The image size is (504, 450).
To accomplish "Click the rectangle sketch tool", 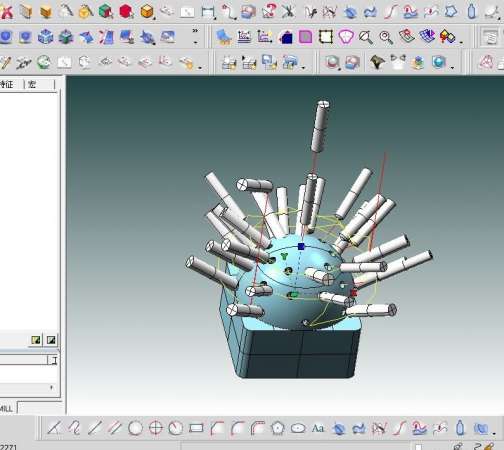I will [x=196, y=428].
